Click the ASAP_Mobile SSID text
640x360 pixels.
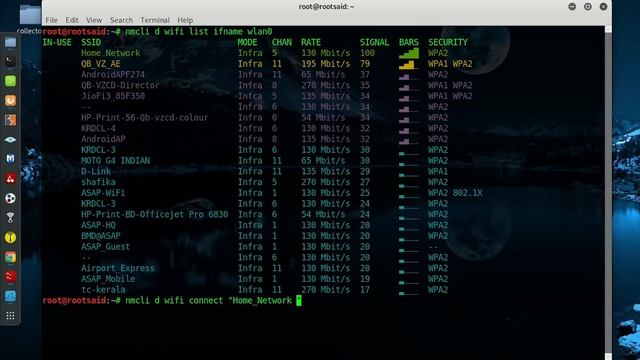pyautogui.click(x=108, y=279)
